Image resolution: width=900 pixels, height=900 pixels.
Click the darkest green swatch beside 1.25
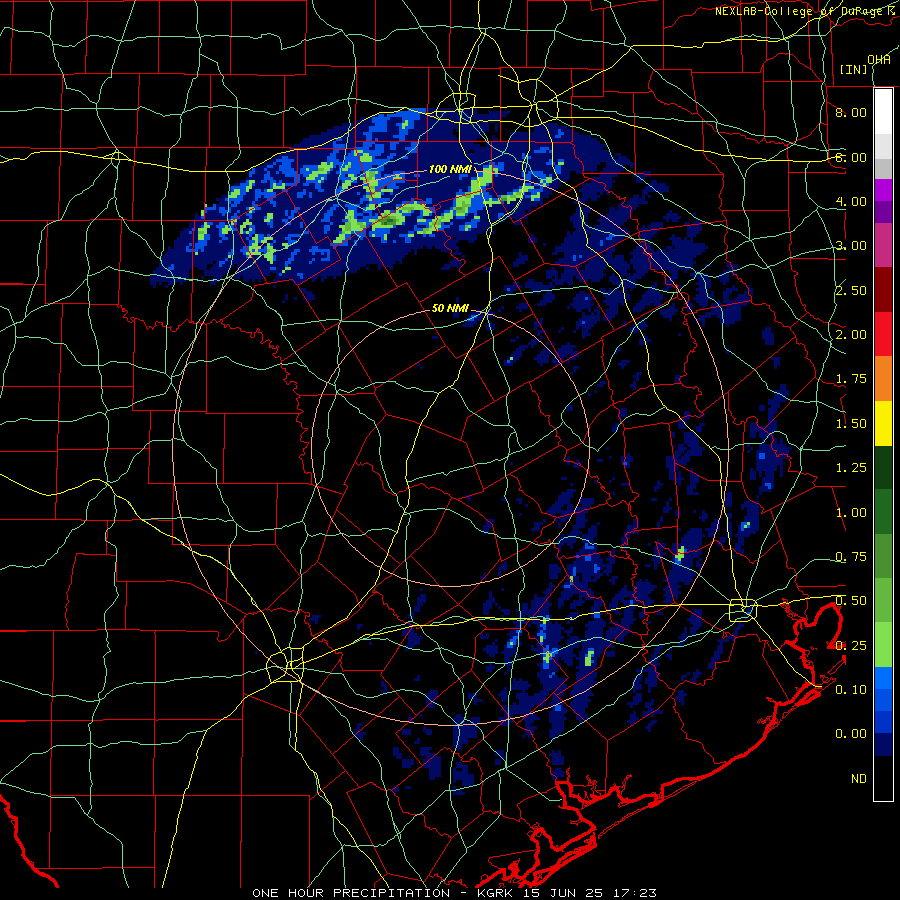(883, 467)
